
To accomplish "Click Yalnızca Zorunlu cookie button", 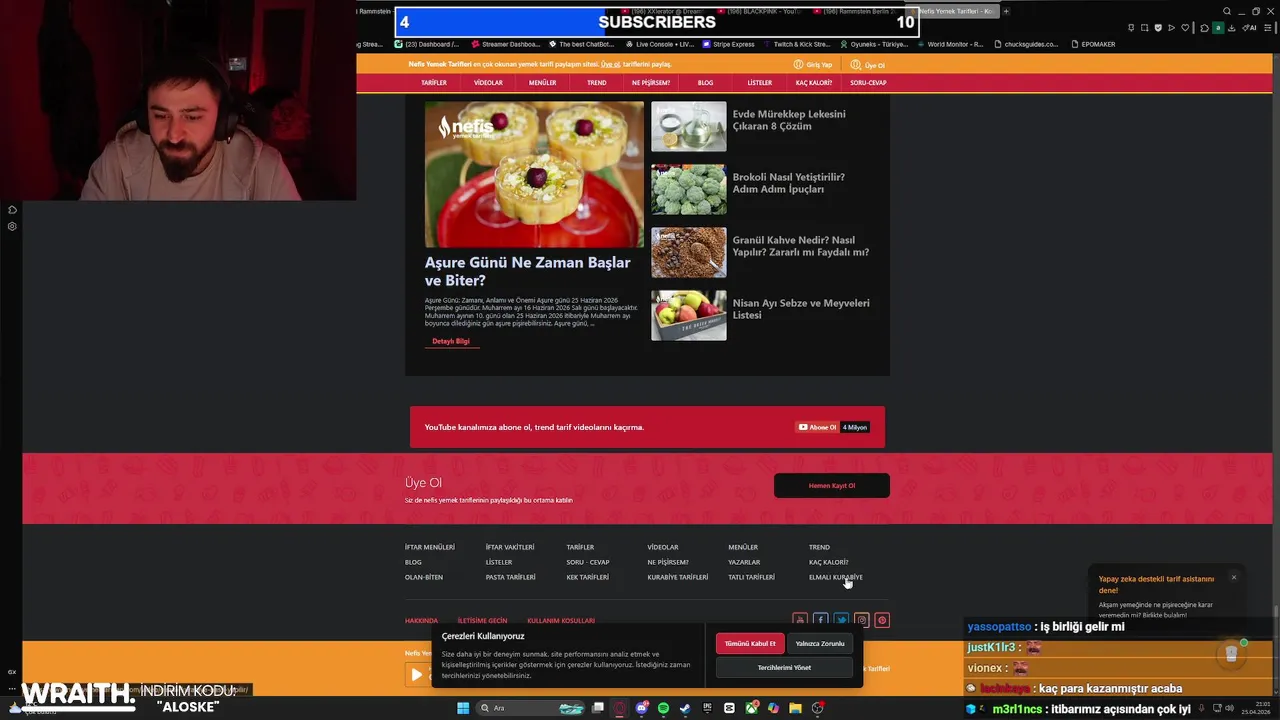I will 820,644.
